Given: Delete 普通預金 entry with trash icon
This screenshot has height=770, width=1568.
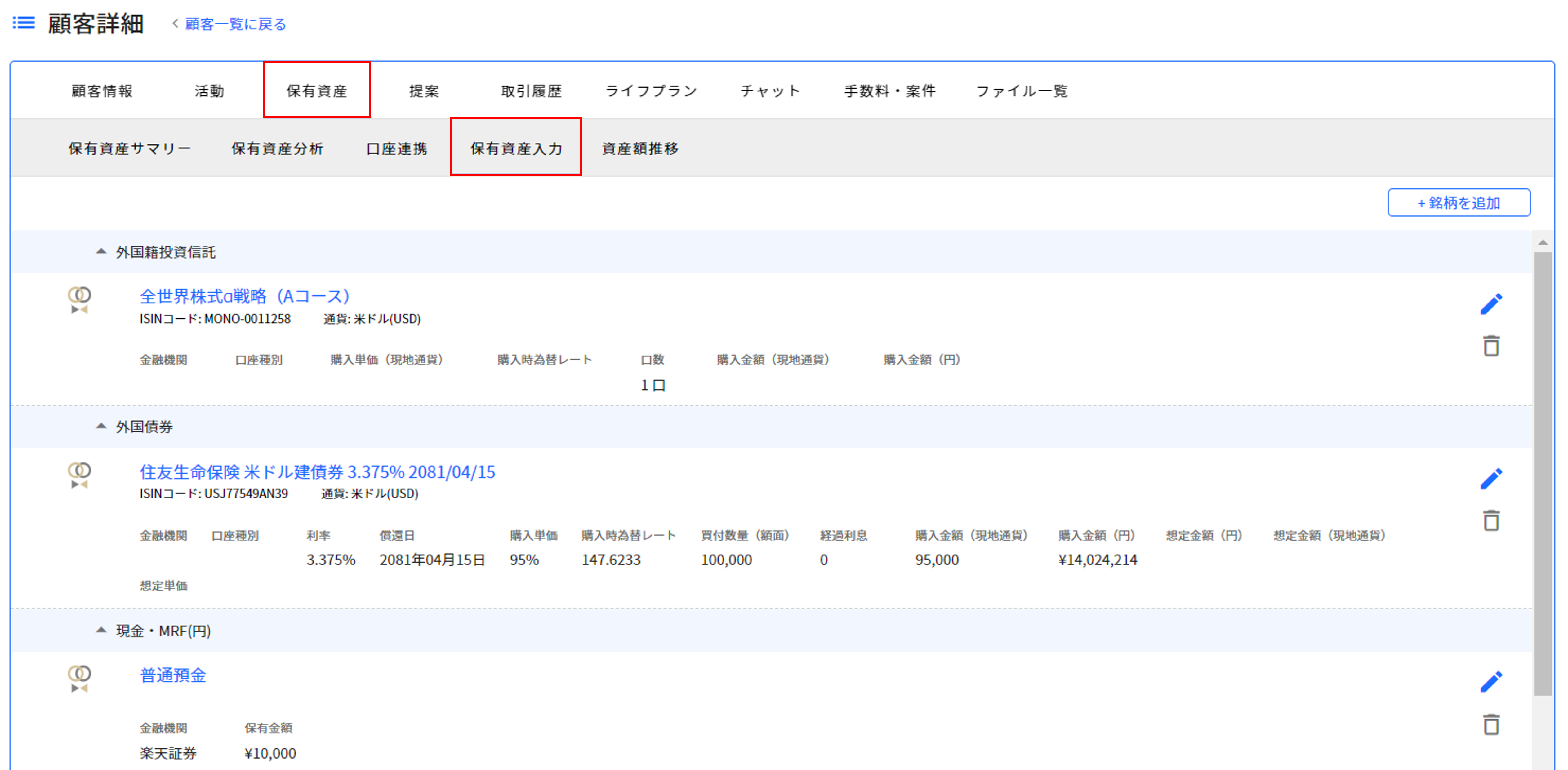Looking at the screenshot, I should pyautogui.click(x=1491, y=724).
